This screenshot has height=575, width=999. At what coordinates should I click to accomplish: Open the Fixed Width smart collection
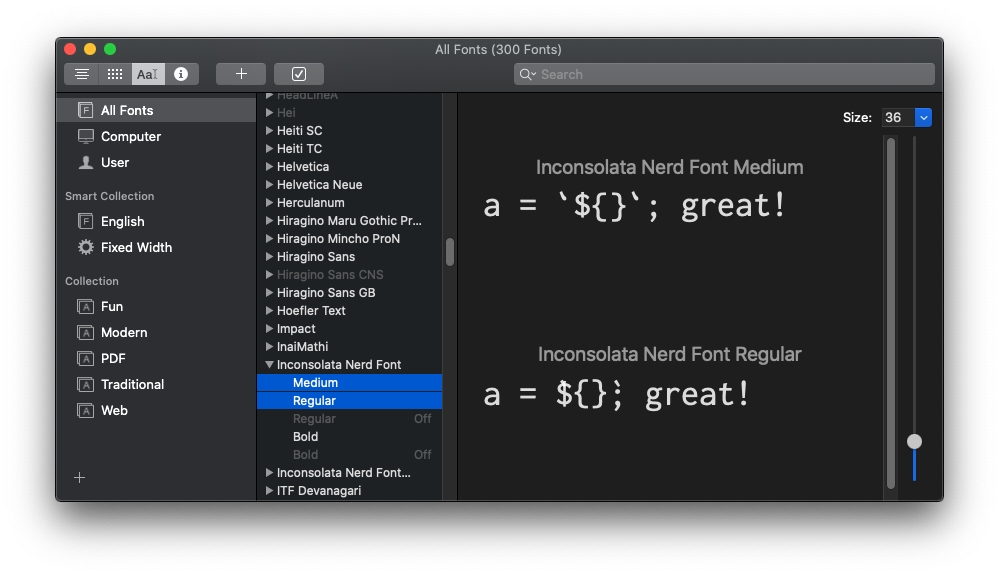(x=156, y=247)
